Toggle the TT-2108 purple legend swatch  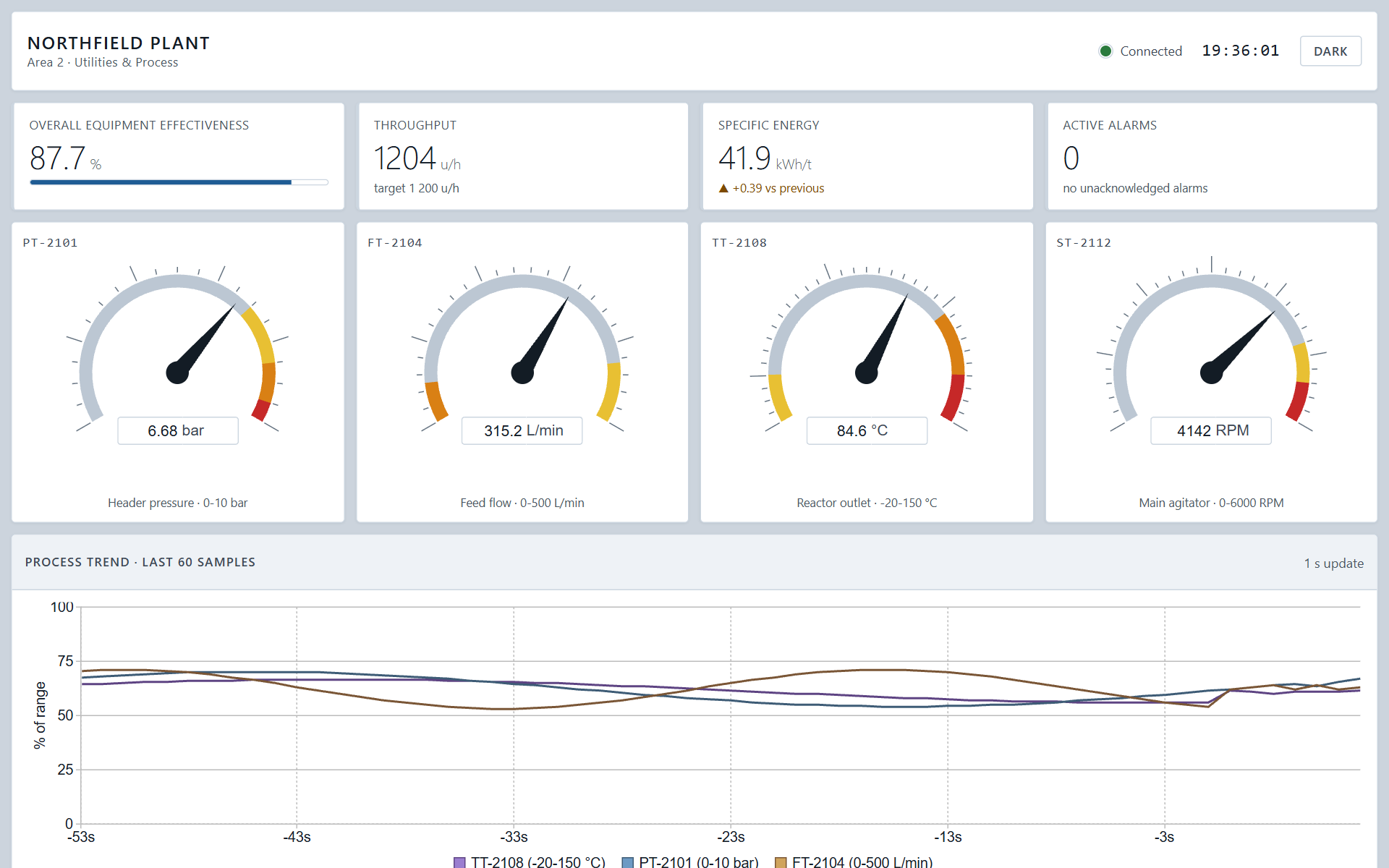459,862
